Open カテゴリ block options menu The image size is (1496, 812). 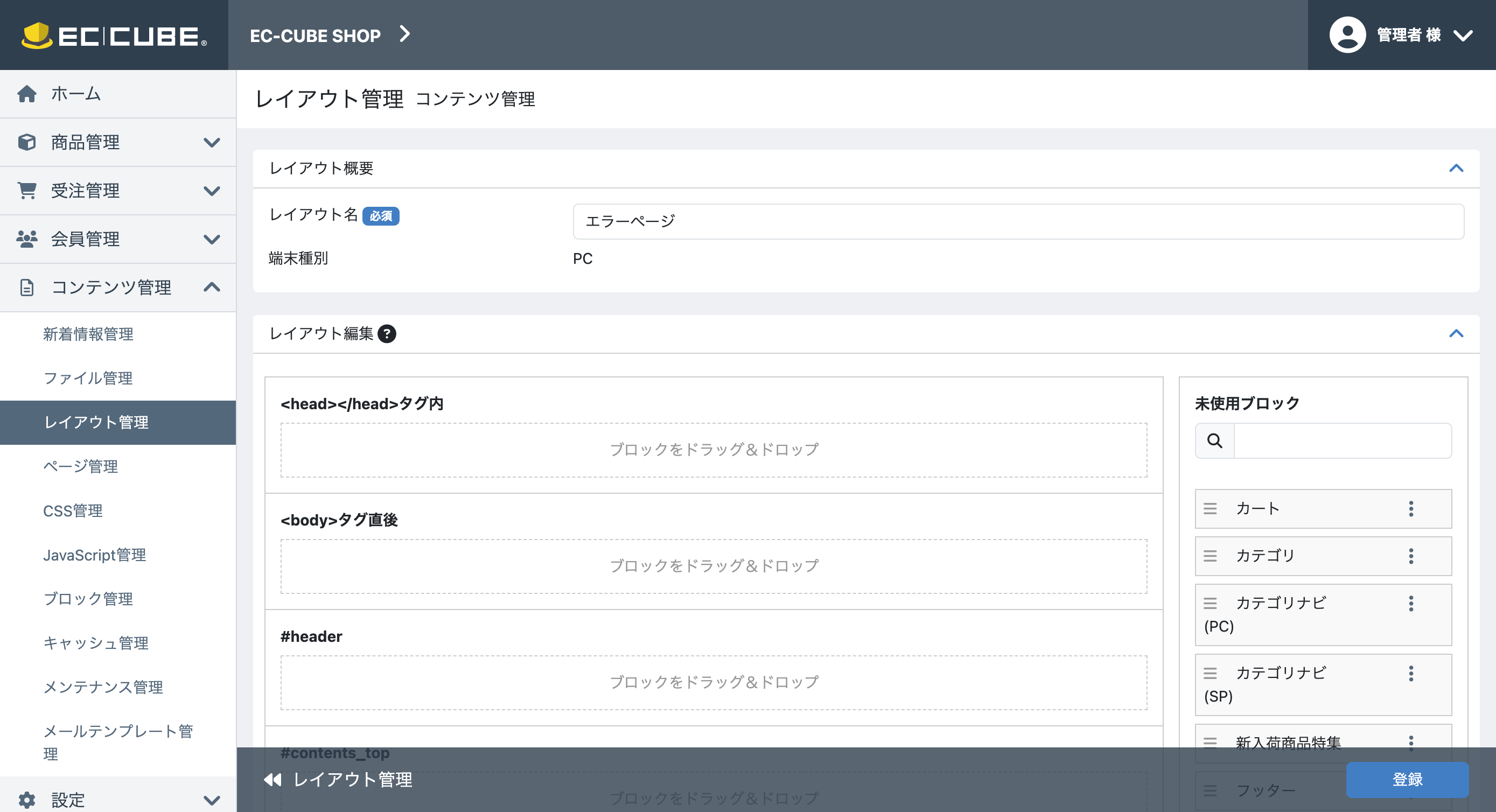pos(1411,556)
